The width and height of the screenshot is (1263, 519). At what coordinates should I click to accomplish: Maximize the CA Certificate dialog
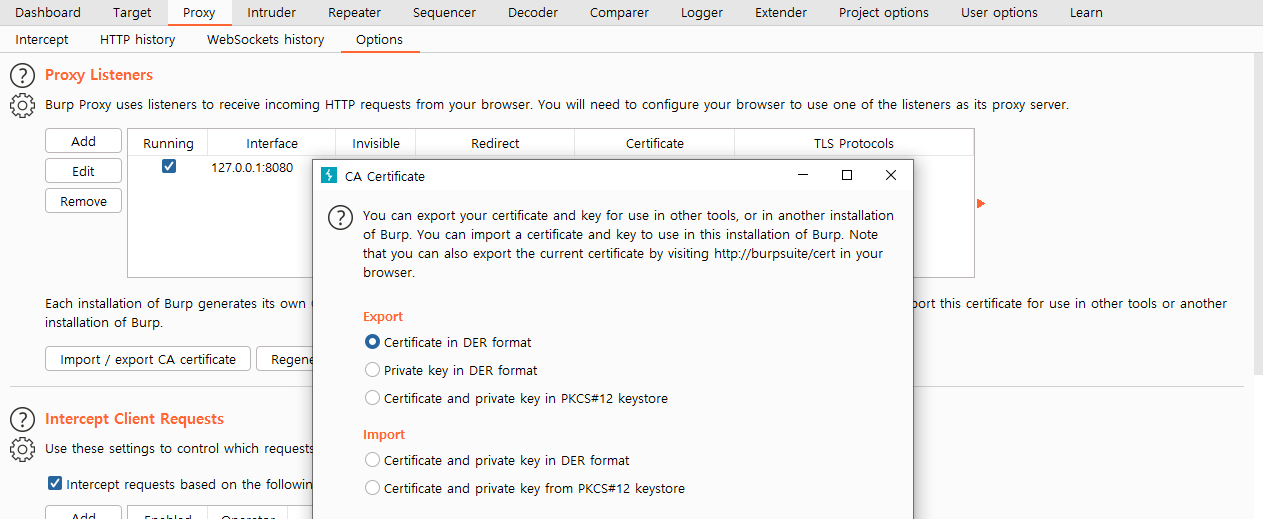847,175
